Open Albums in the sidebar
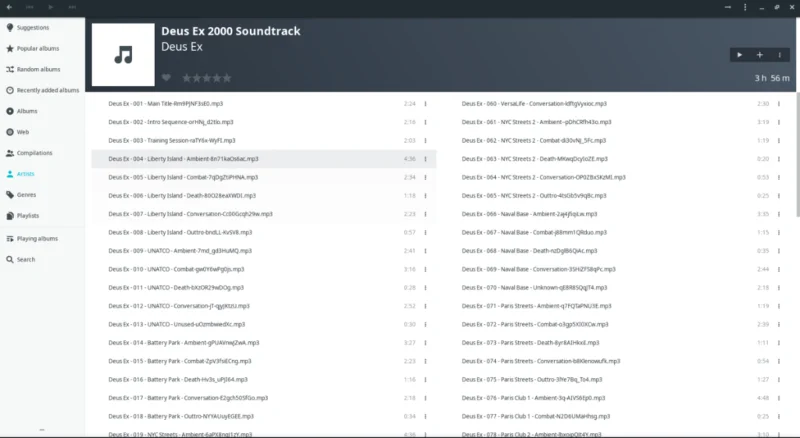The height and width of the screenshot is (438, 800). [42, 111]
